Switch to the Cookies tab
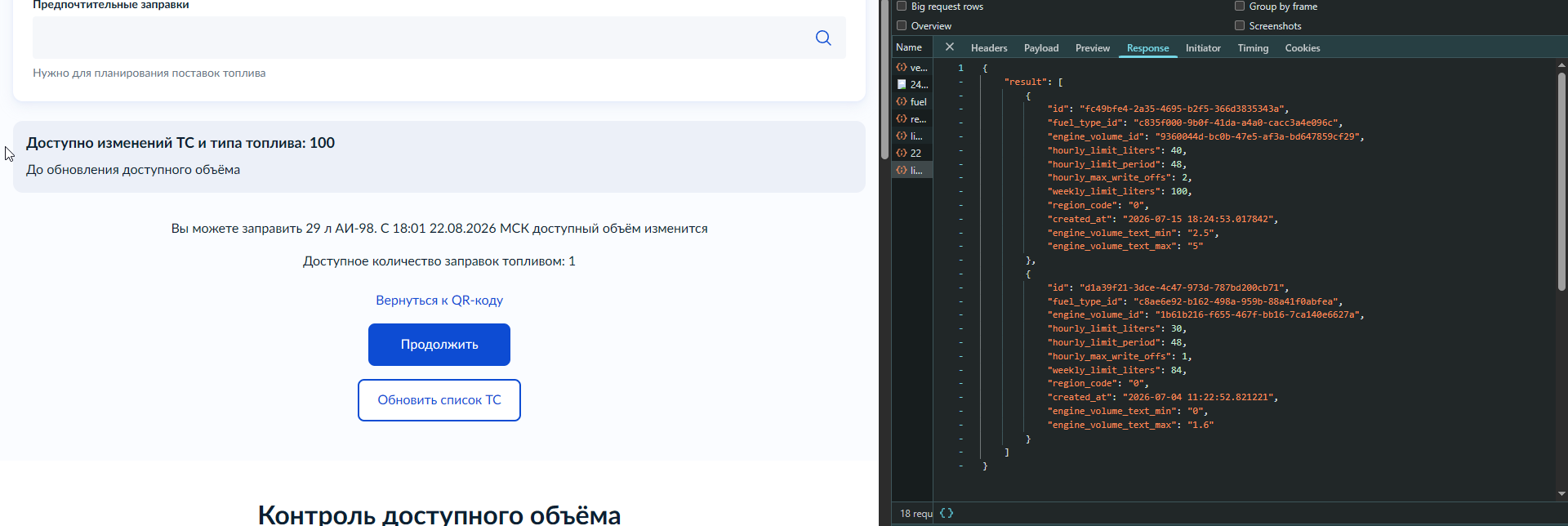The width and height of the screenshot is (1568, 526). pos(1303,48)
